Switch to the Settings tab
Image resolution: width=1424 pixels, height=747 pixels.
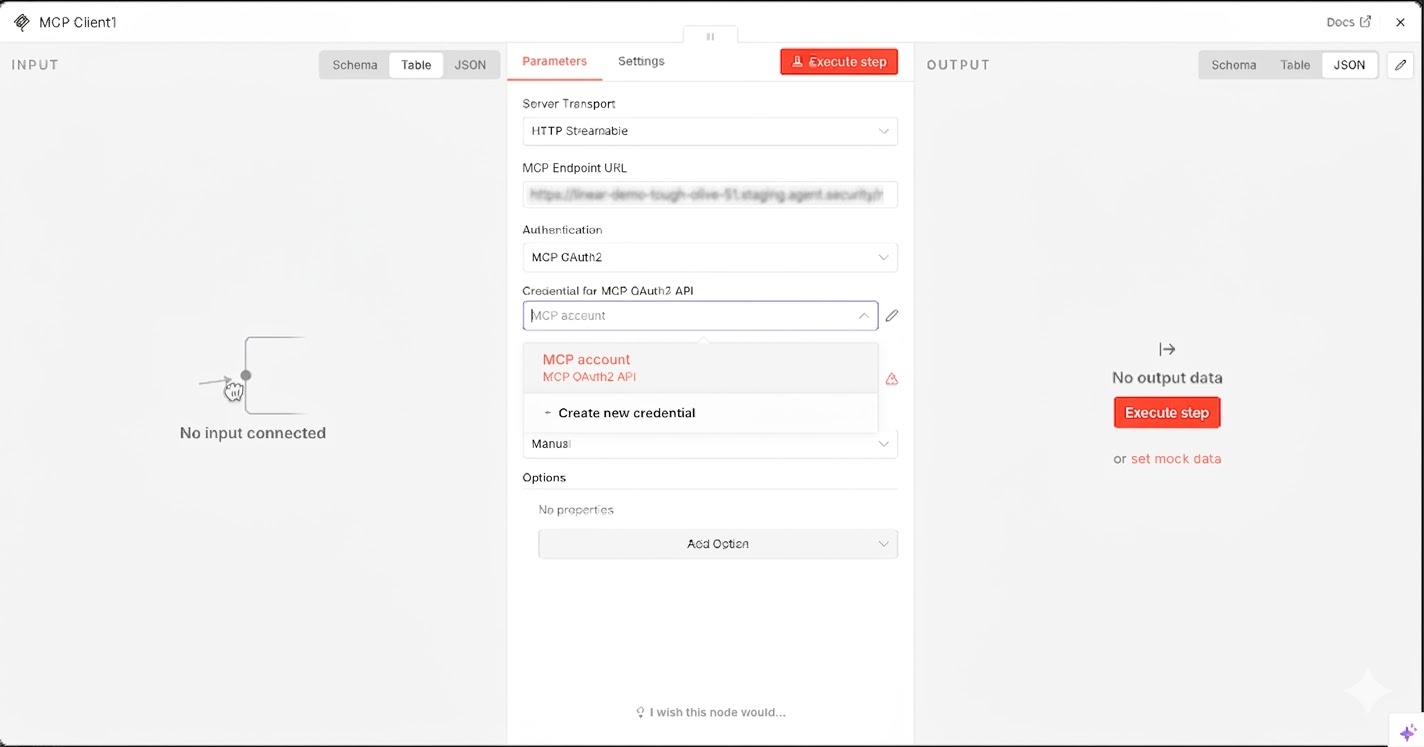[641, 60]
